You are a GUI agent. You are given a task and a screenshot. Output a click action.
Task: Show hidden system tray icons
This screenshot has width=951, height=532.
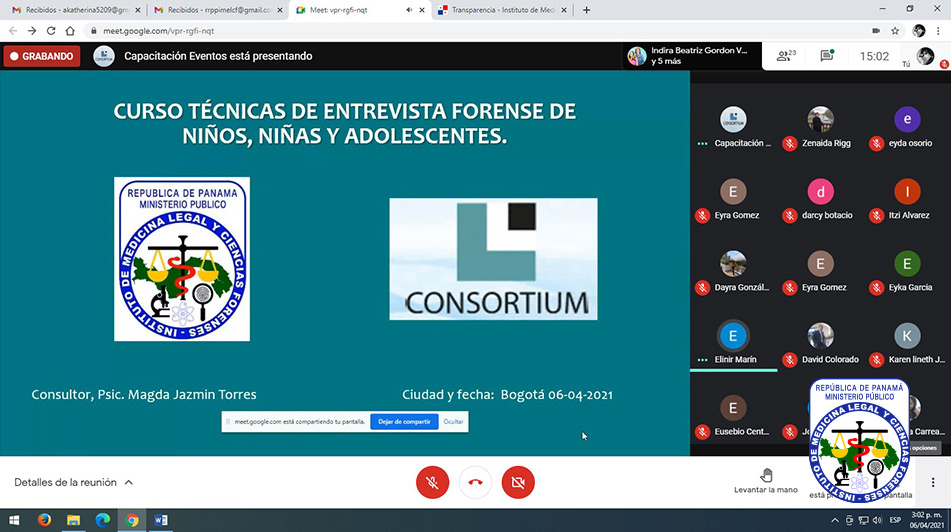click(835, 520)
